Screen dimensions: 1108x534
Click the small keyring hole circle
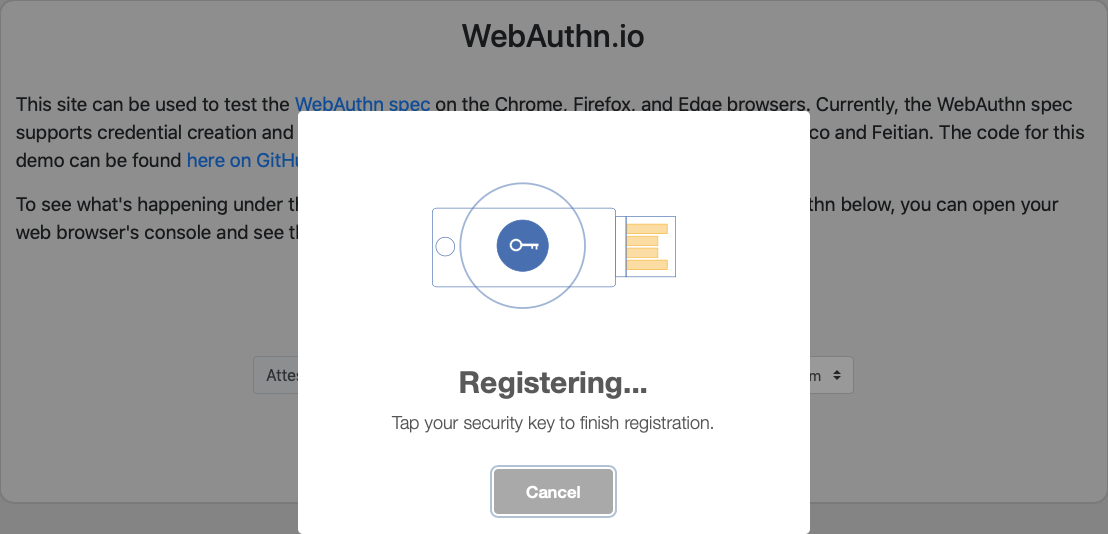point(445,247)
